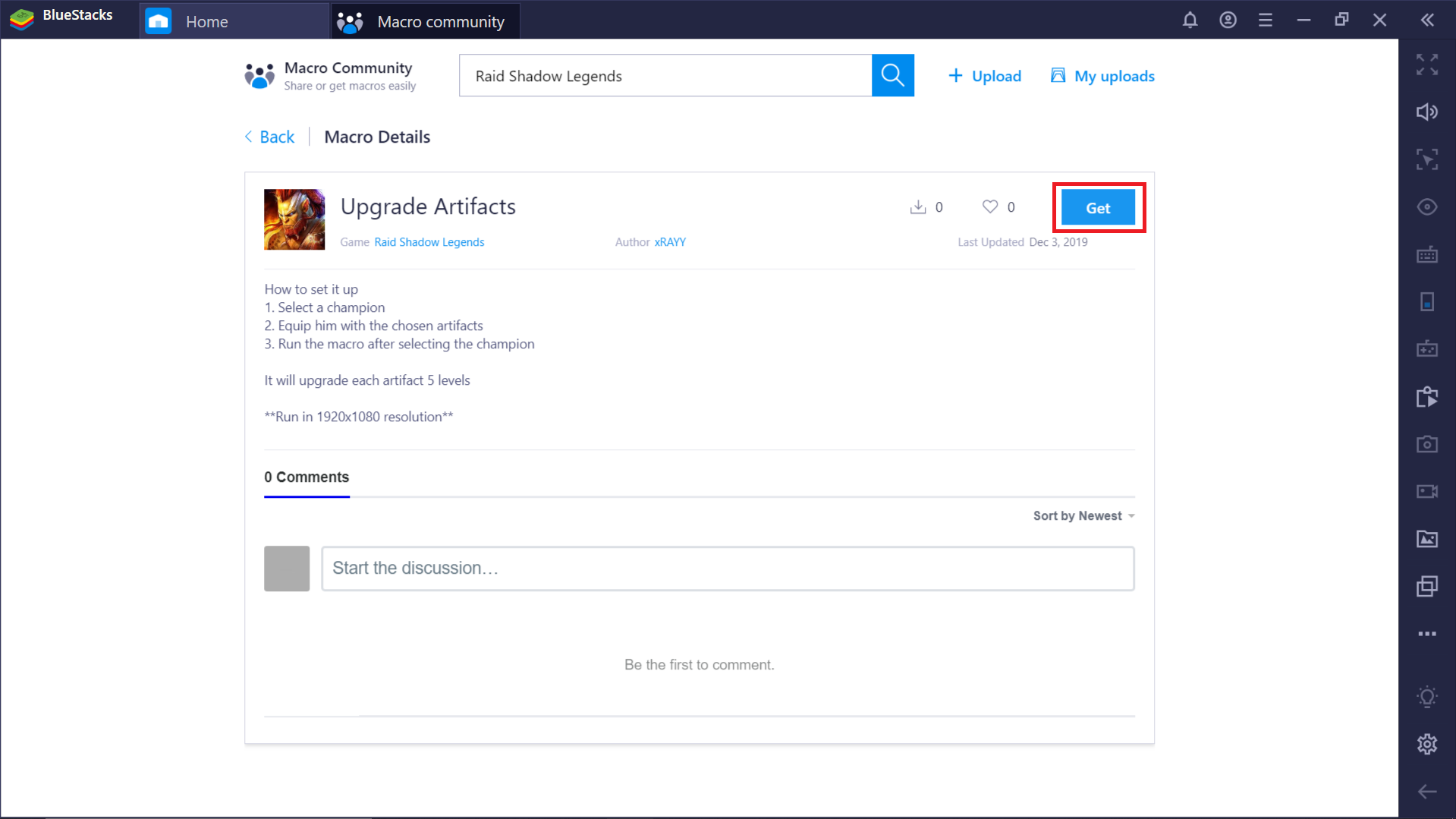This screenshot has height=819, width=1456.
Task: Click the Upgrade Artifacts title
Action: (428, 206)
